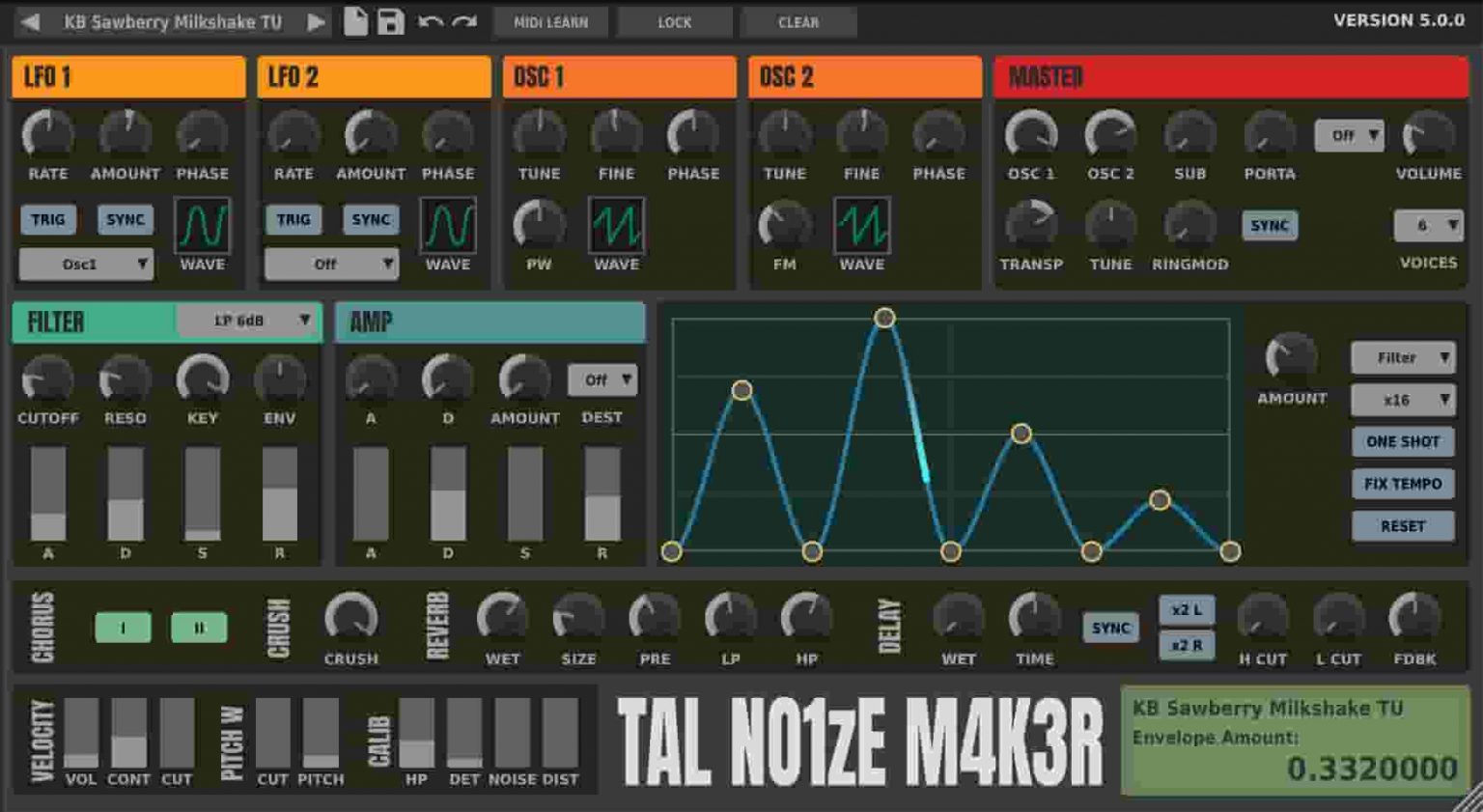Activate MIDI LEARN mode
Image resolution: width=1483 pixels, height=812 pixels.
point(549,21)
